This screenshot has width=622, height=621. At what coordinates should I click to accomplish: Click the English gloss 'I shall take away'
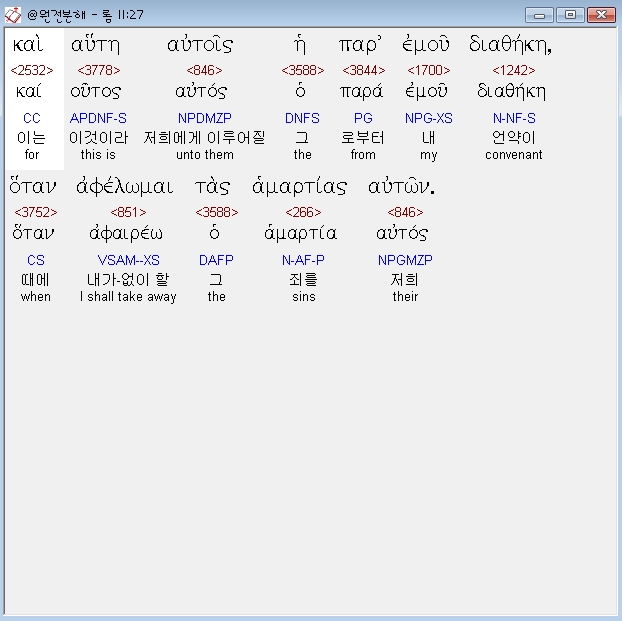point(128,296)
